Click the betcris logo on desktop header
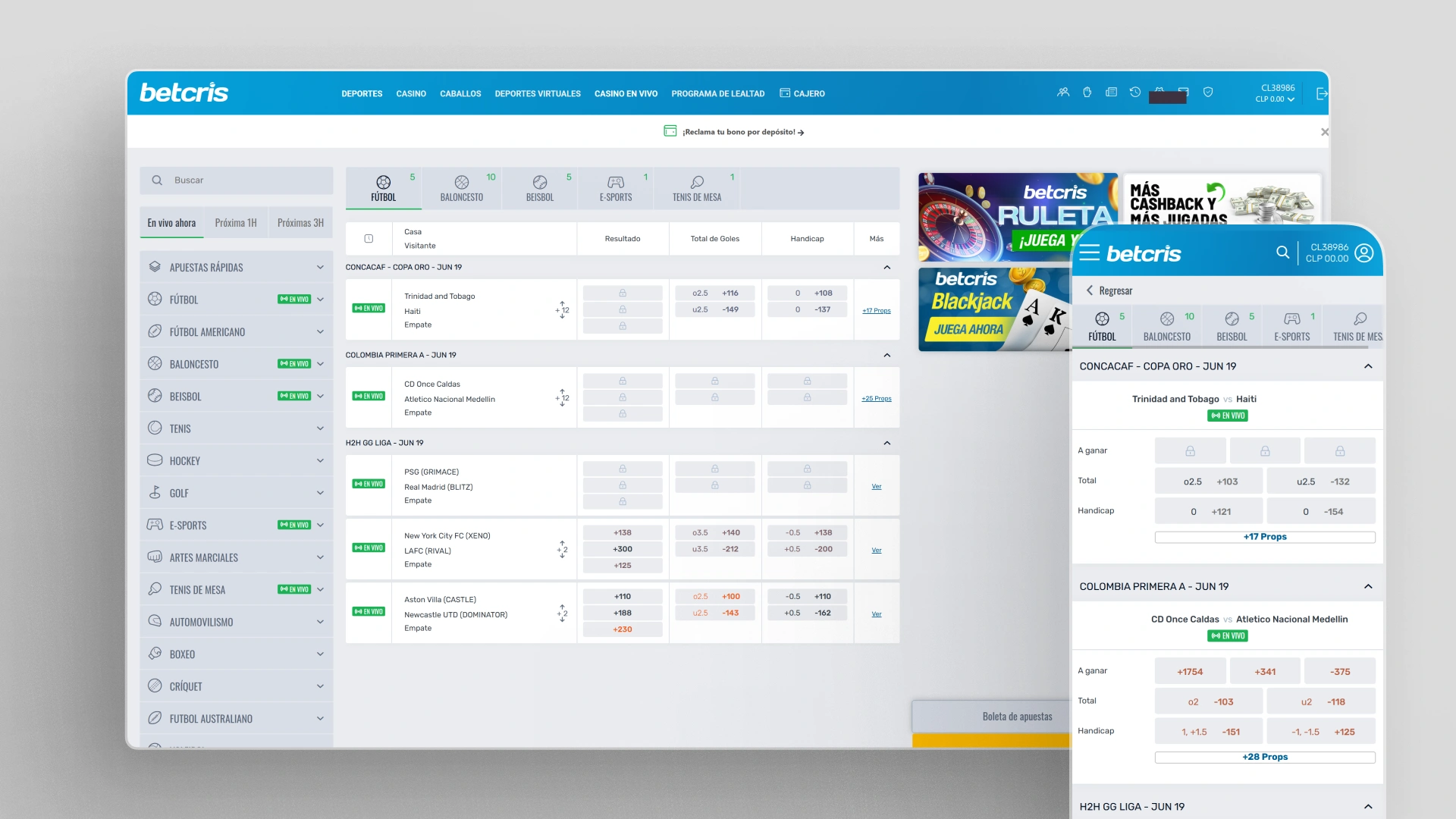 point(184,93)
